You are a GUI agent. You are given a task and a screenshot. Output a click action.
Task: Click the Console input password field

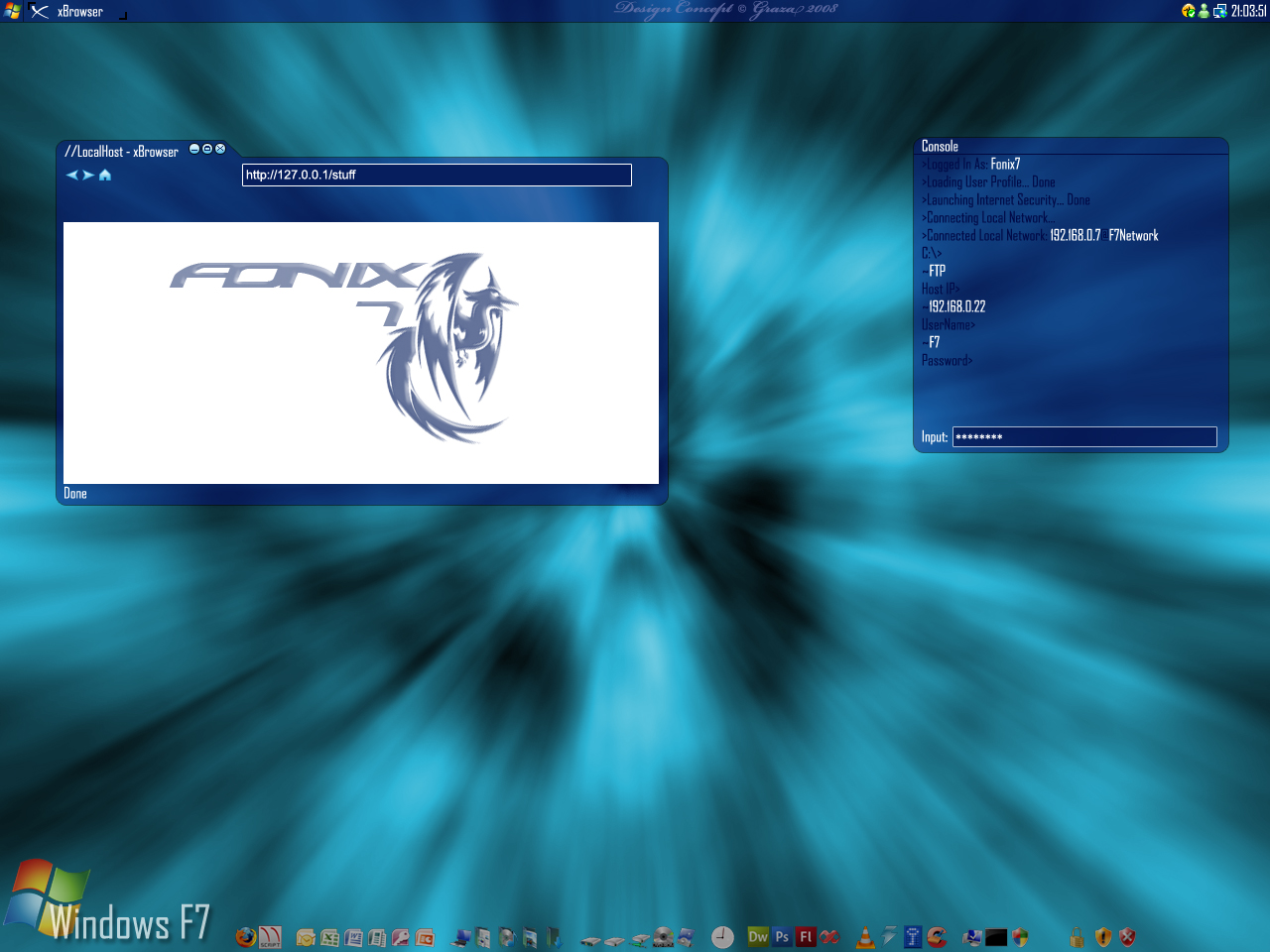tap(1083, 437)
